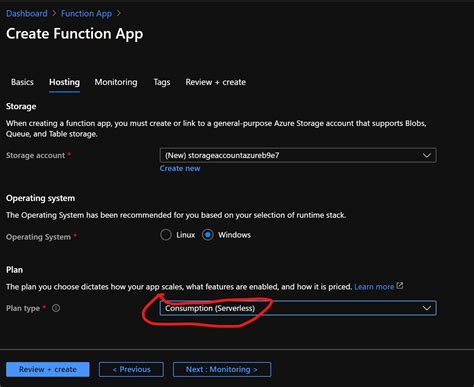Click the Review + create button

click(48, 369)
